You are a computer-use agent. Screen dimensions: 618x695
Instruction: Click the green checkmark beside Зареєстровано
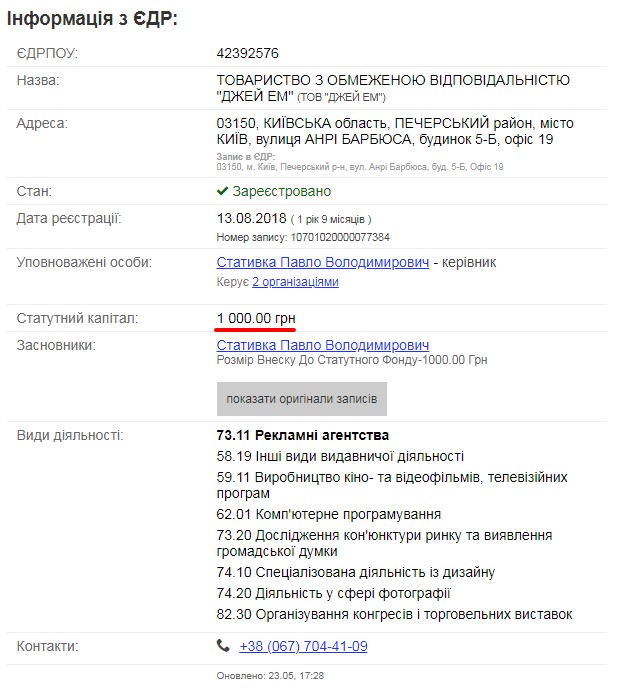pyautogui.click(x=223, y=191)
